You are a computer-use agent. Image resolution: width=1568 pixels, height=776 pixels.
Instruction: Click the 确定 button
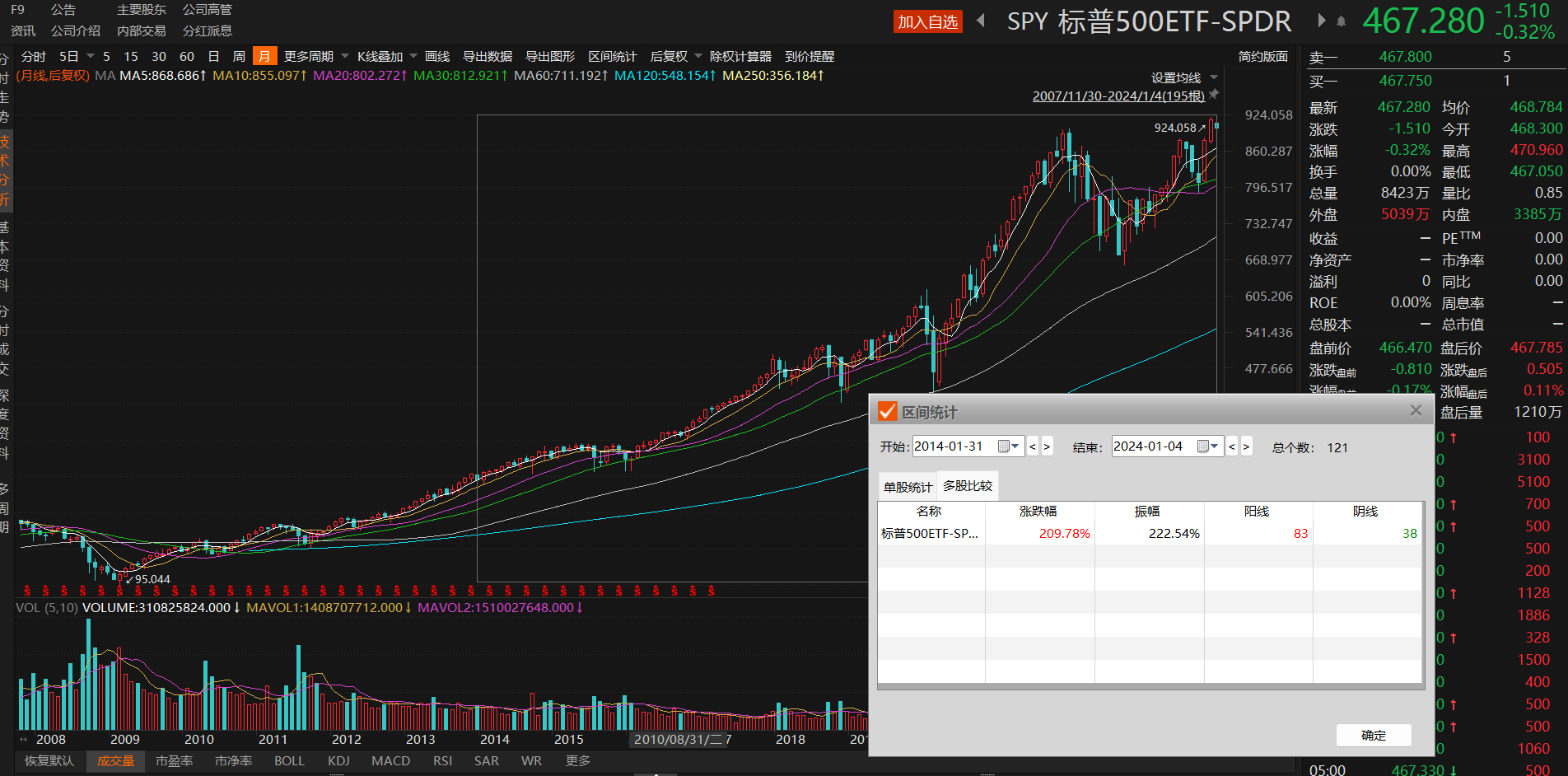click(1374, 735)
